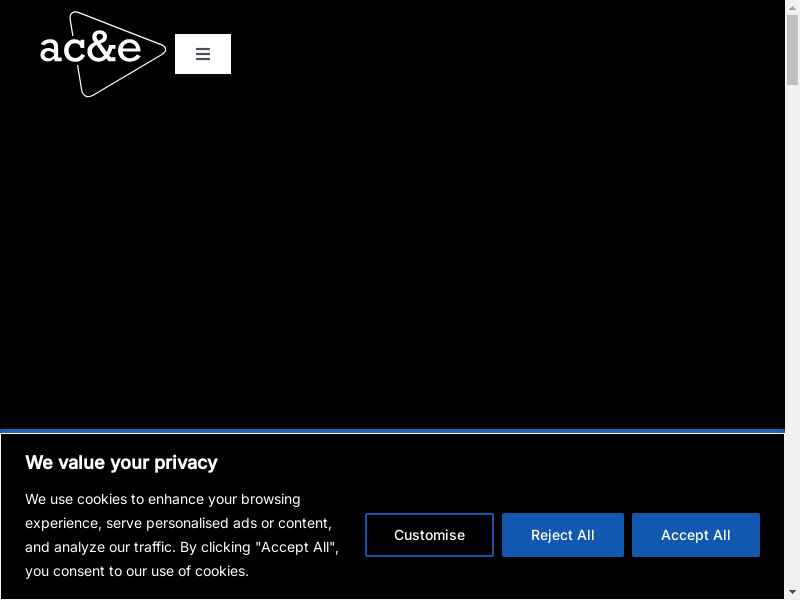Open Customise cookie preferences
Image resolution: width=800 pixels, height=600 pixels.
(x=429, y=535)
